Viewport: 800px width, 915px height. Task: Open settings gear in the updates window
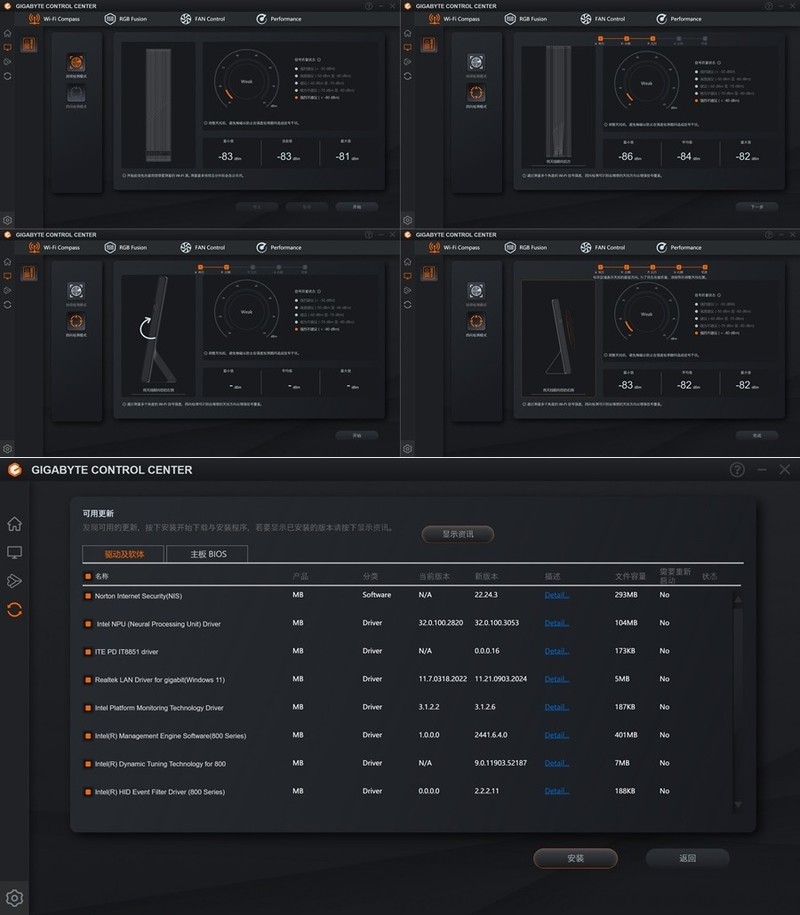pos(15,897)
